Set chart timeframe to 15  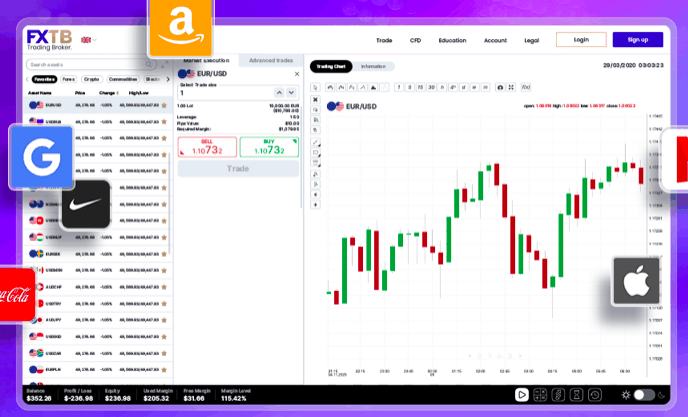coord(420,87)
